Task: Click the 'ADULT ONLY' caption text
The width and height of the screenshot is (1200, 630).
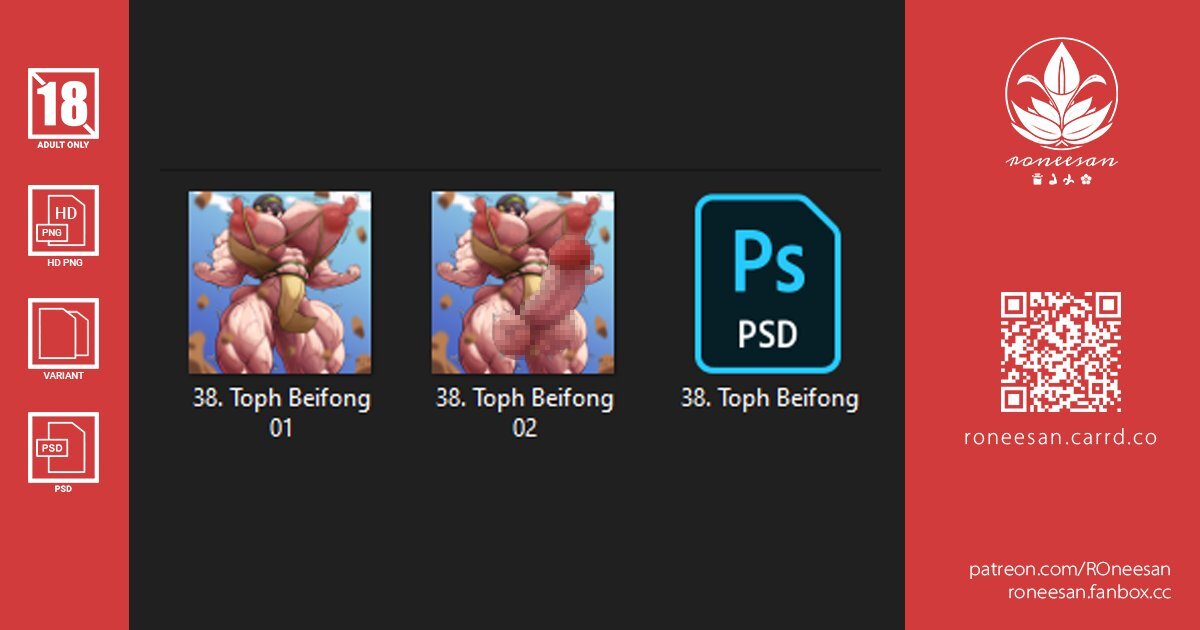Action: coord(63,145)
